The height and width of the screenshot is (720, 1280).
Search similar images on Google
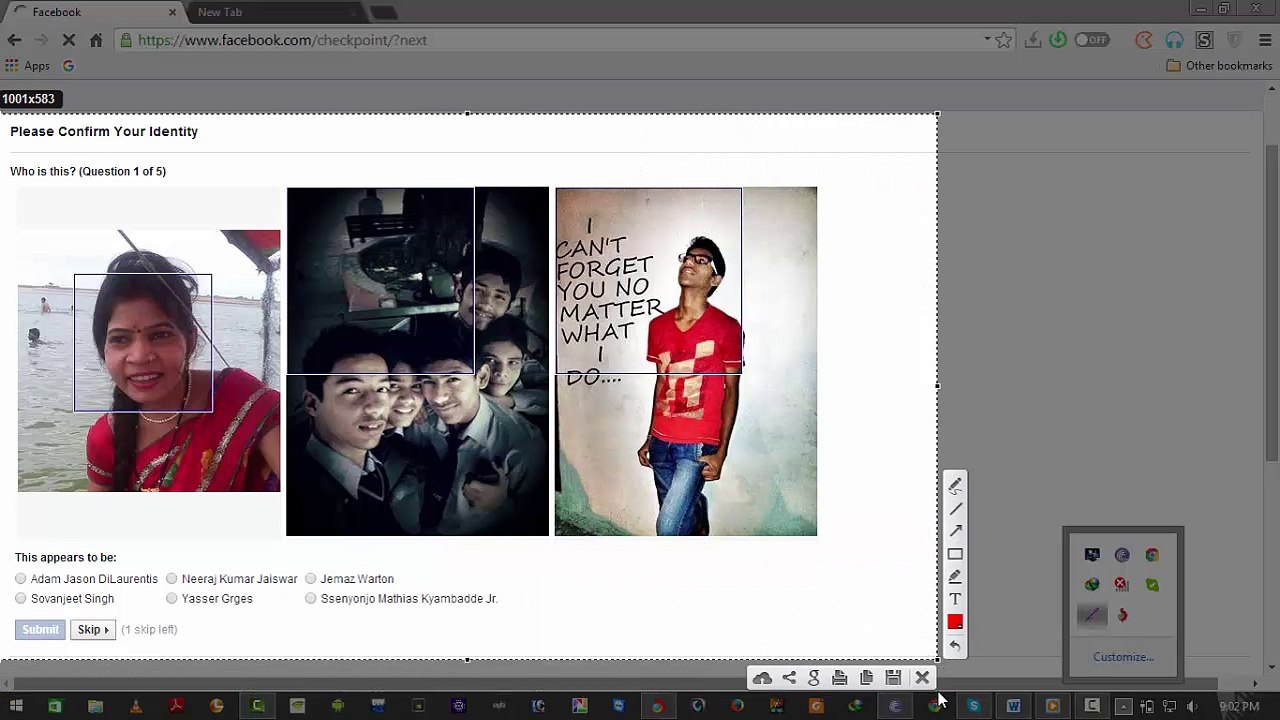(x=814, y=678)
